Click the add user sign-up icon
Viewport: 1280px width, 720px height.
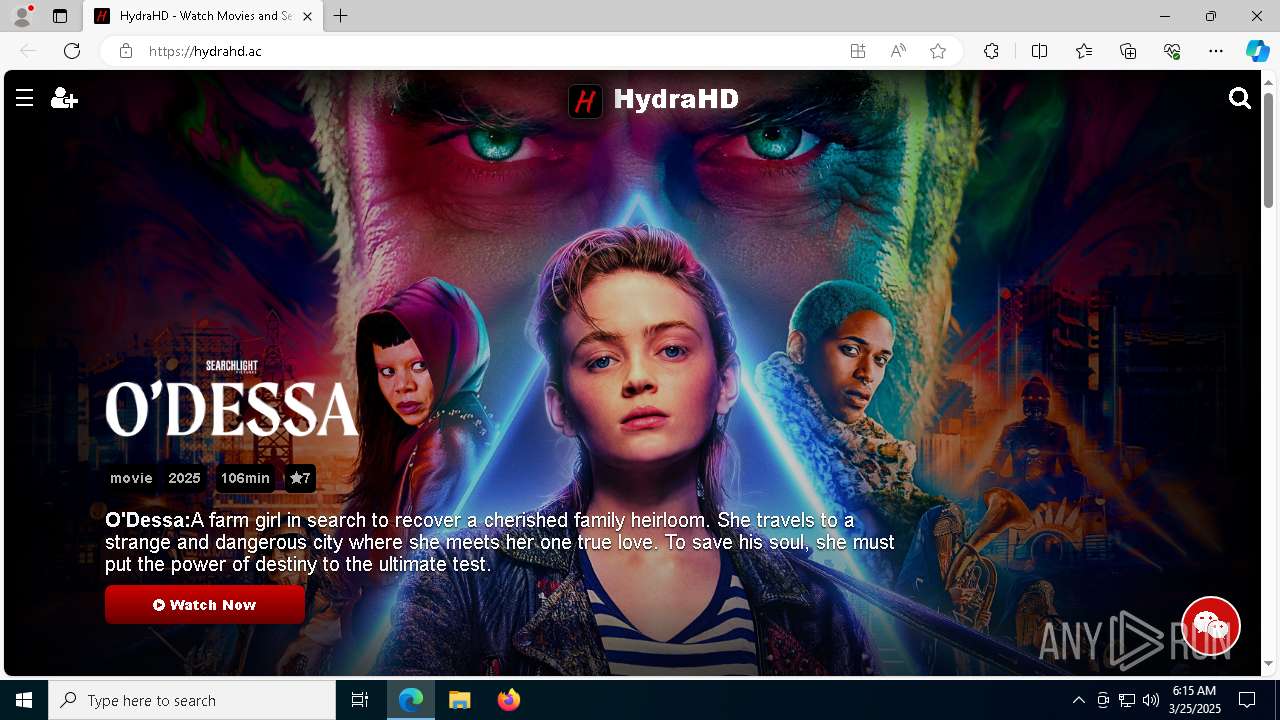(x=64, y=98)
